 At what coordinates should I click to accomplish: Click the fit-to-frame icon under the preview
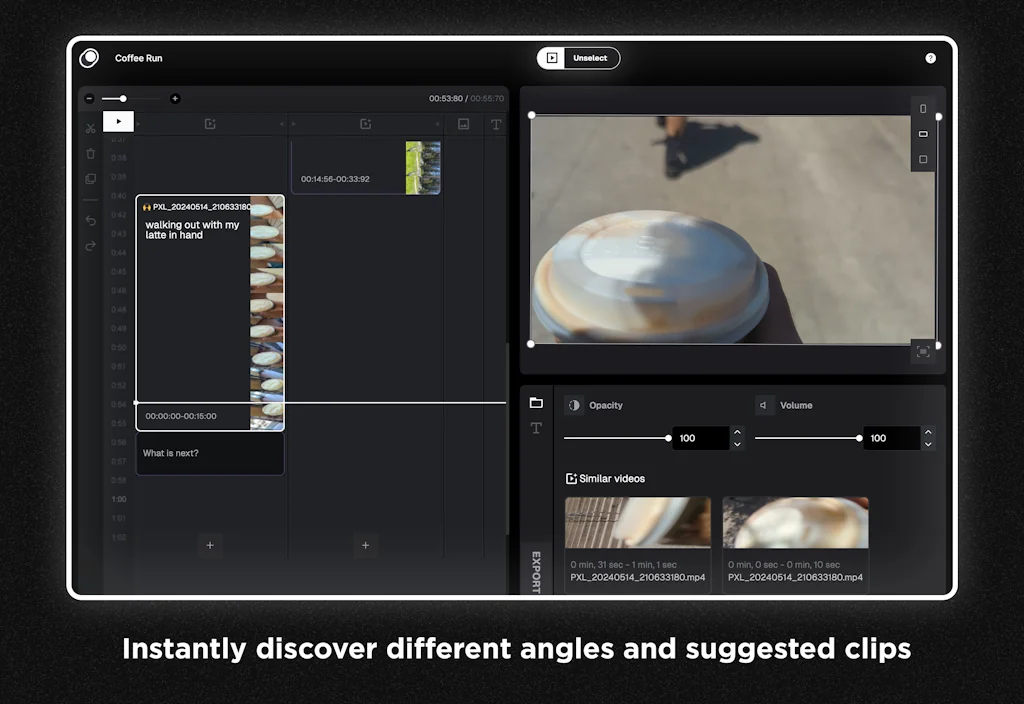922,351
